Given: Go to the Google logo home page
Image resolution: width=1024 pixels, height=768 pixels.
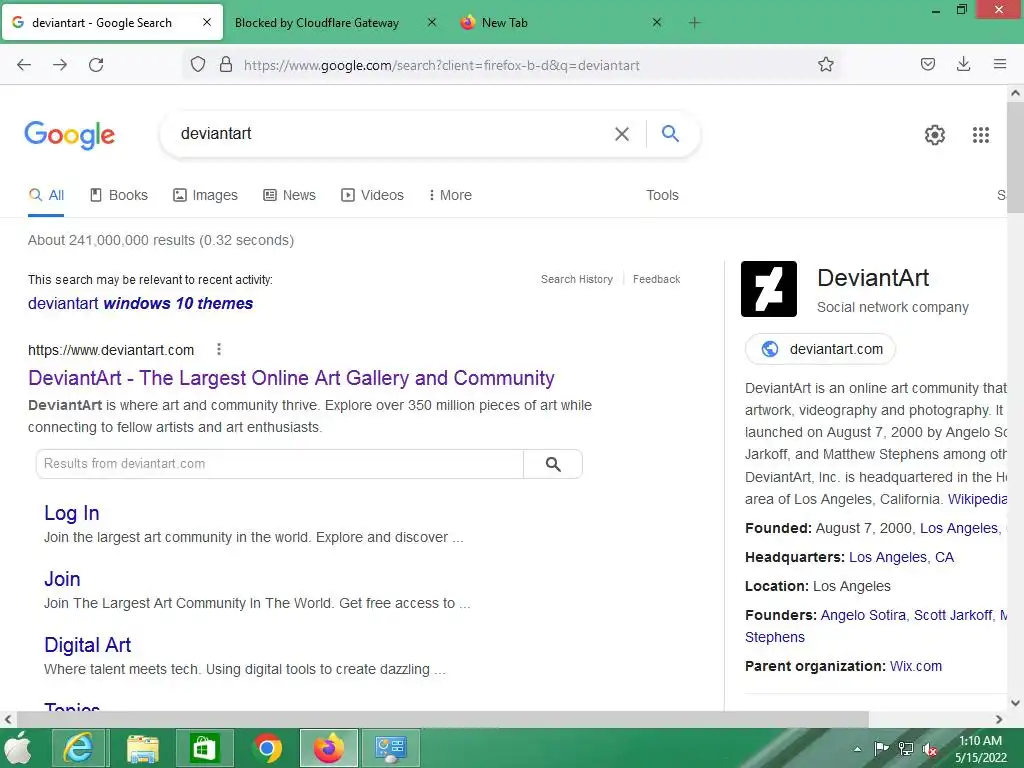Looking at the screenshot, I should (70, 135).
